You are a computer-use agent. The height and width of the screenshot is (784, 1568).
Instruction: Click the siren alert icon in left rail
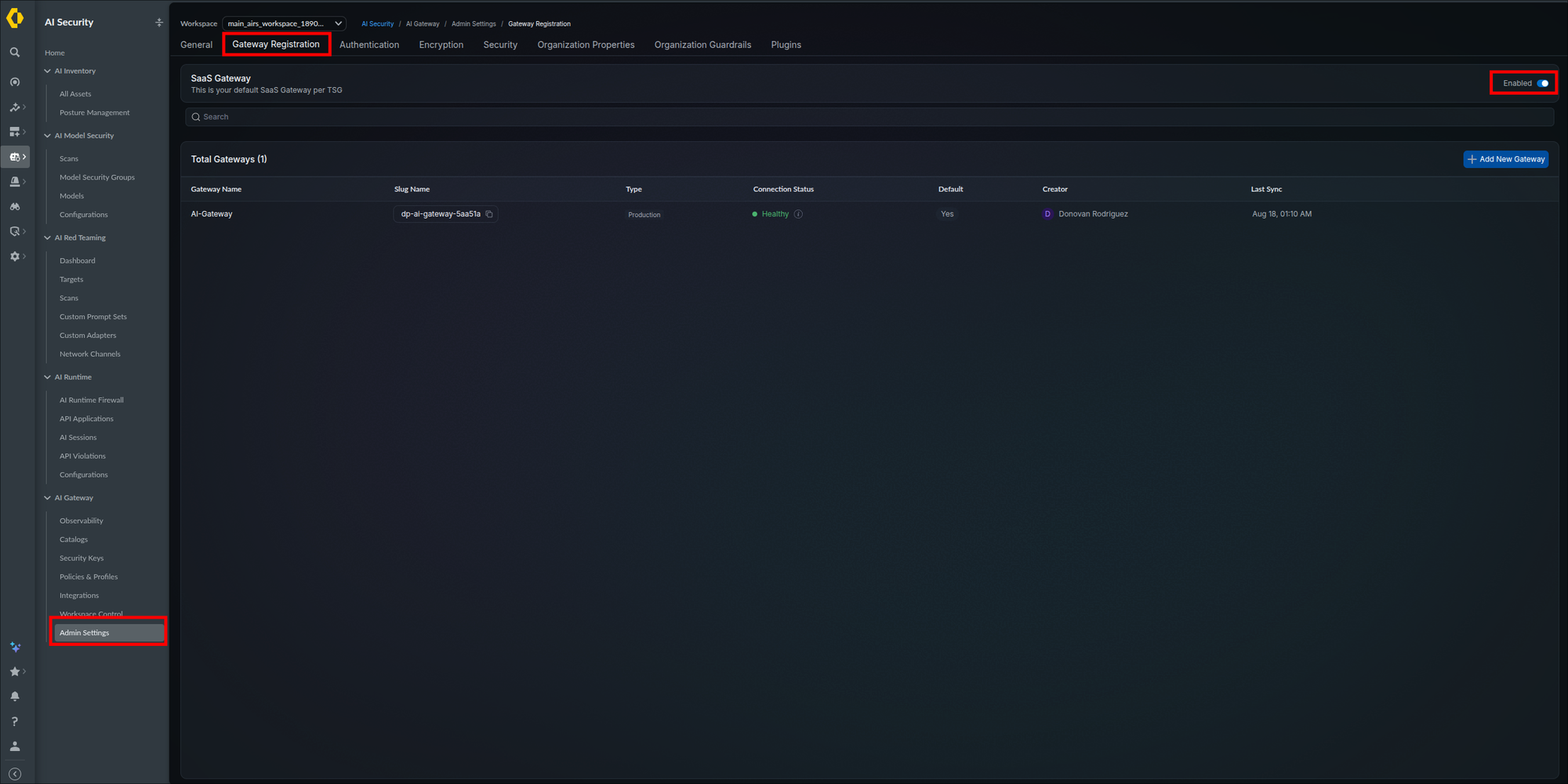point(15,182)
